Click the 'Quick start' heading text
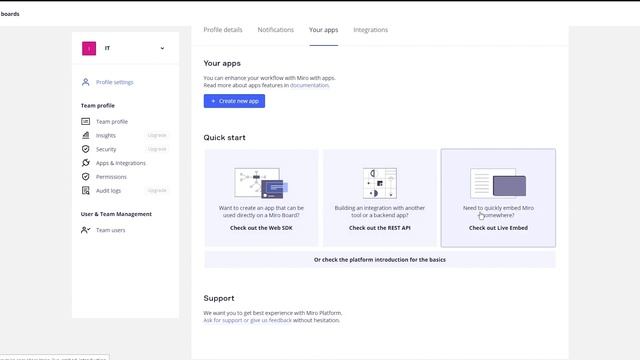 point(224,138)
